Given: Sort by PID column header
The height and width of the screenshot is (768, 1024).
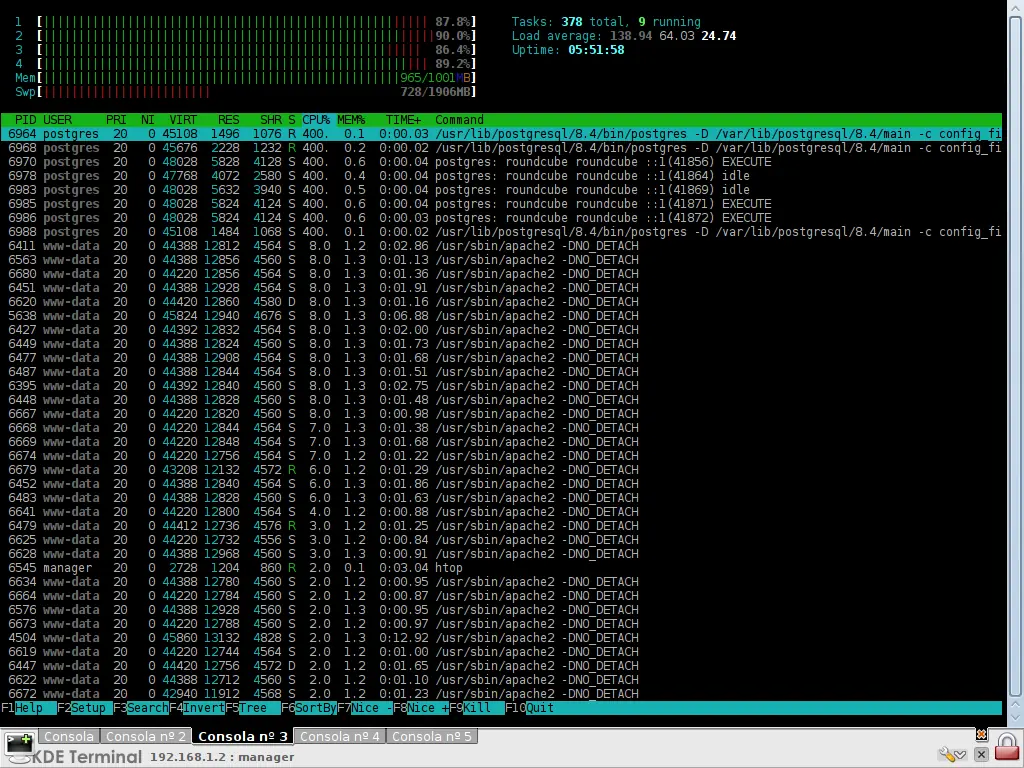Looking at the screenshot, I should (25, 120).
